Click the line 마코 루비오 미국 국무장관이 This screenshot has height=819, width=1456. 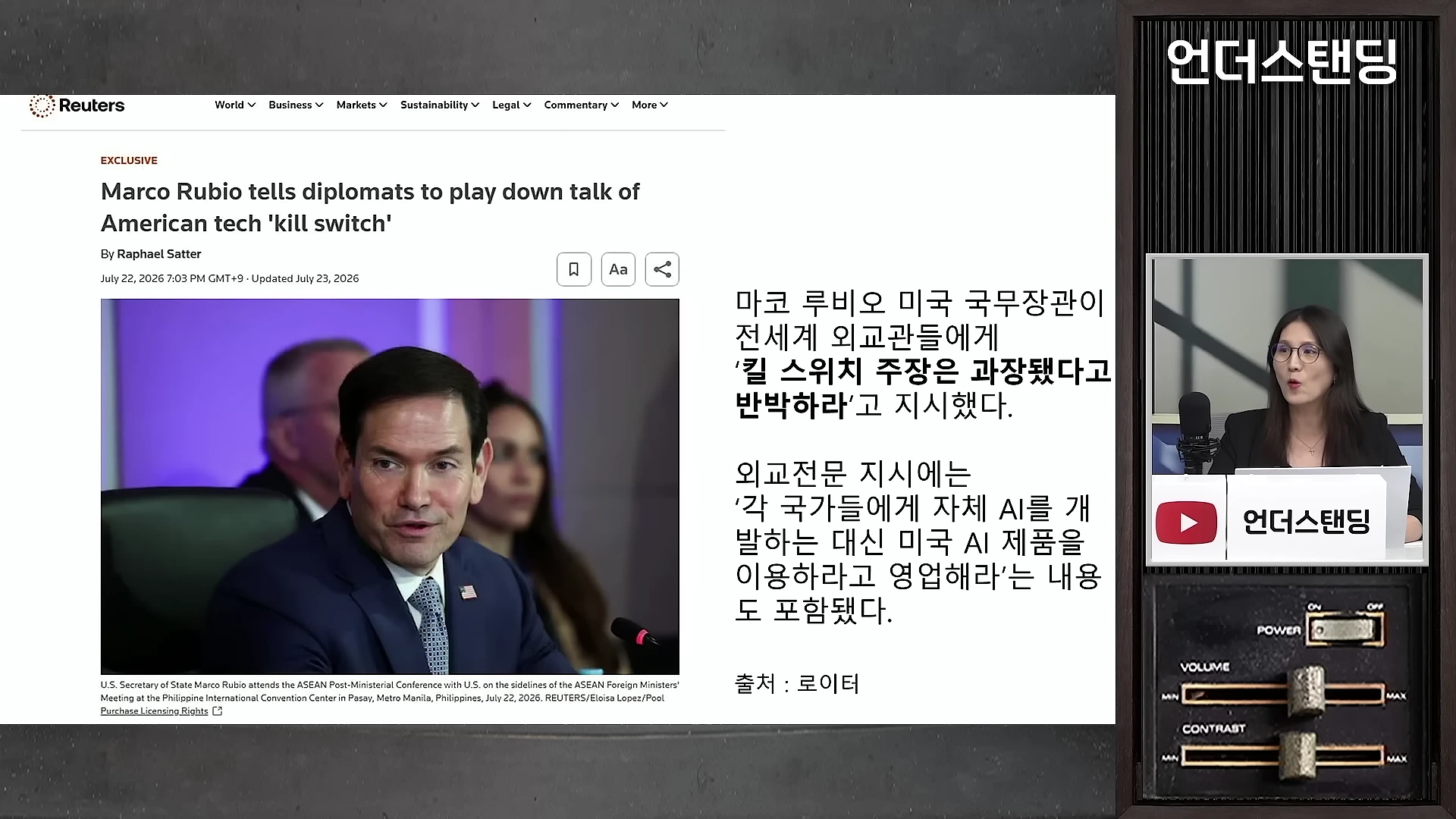[920, 303]
